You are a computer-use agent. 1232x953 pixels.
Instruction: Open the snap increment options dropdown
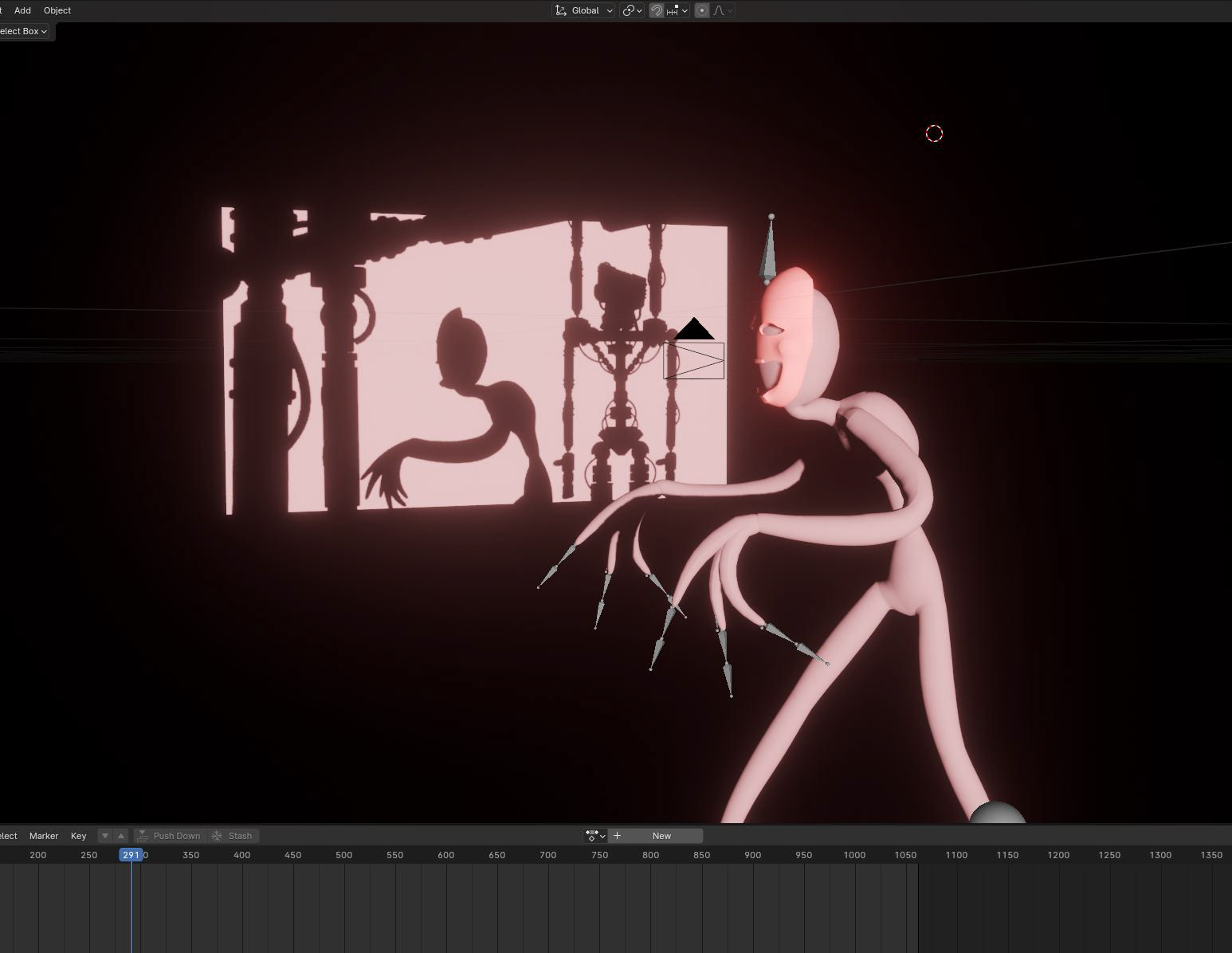pyautogui.click(x=677, y=10)
